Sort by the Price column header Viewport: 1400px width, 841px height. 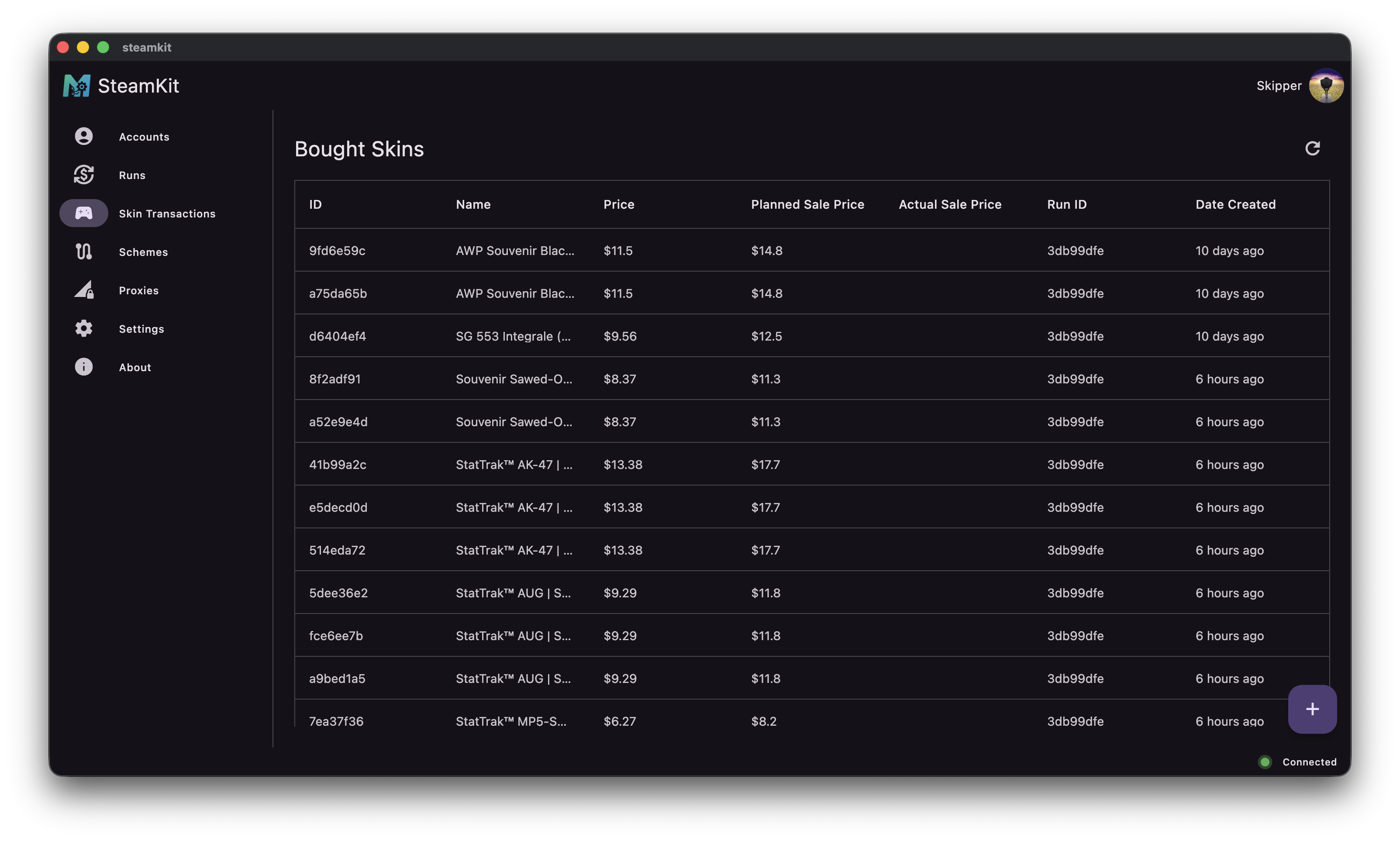click(619, 204)
